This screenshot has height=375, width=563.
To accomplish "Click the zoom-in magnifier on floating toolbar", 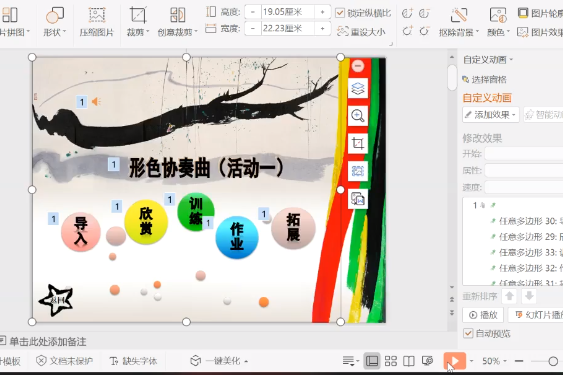I will coord(358,116).
